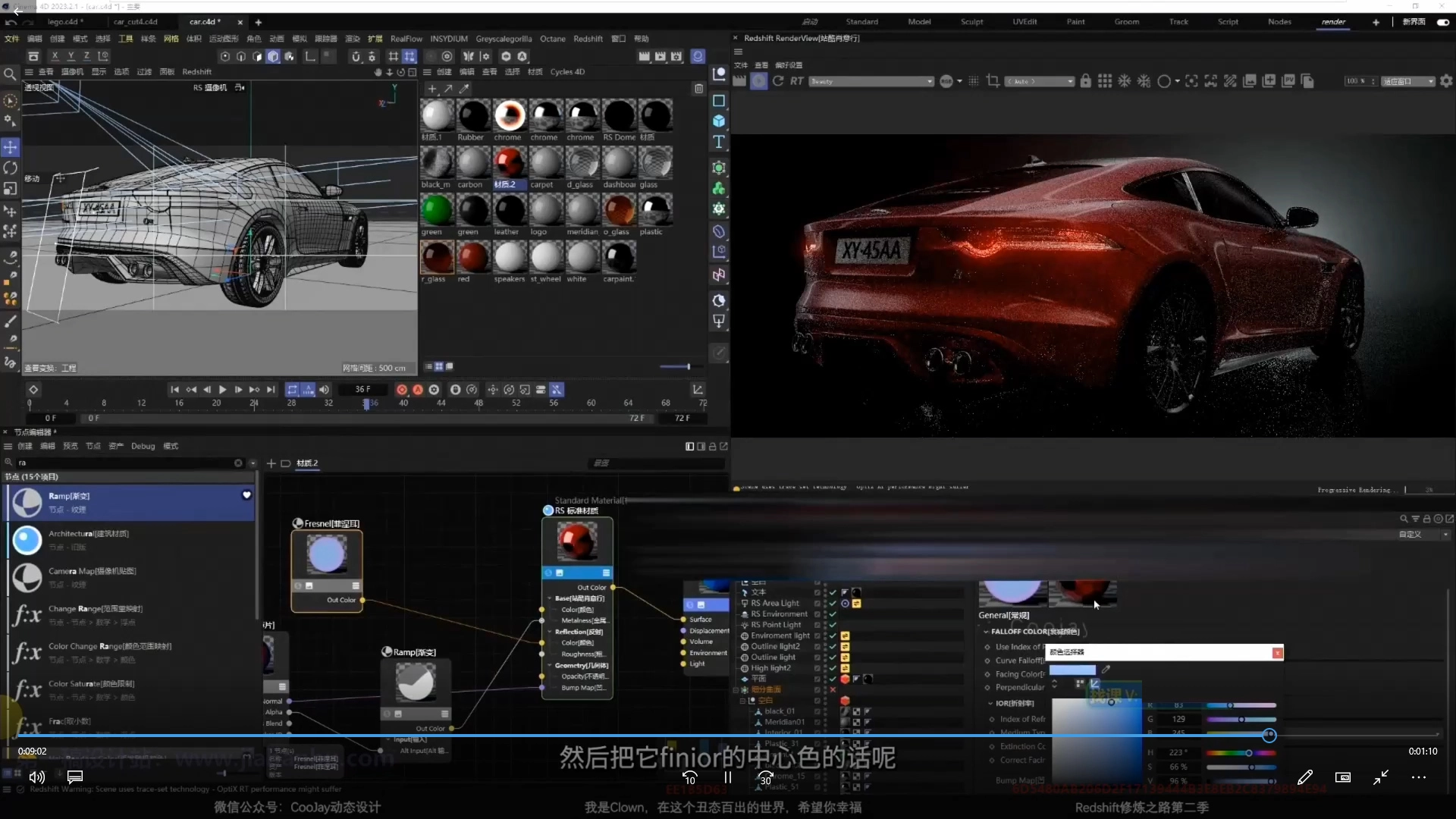The height and width of the screenshot is (819, 1456).
Task: Toggle favorite heart on Ramp node
Action: click(246, 495)
